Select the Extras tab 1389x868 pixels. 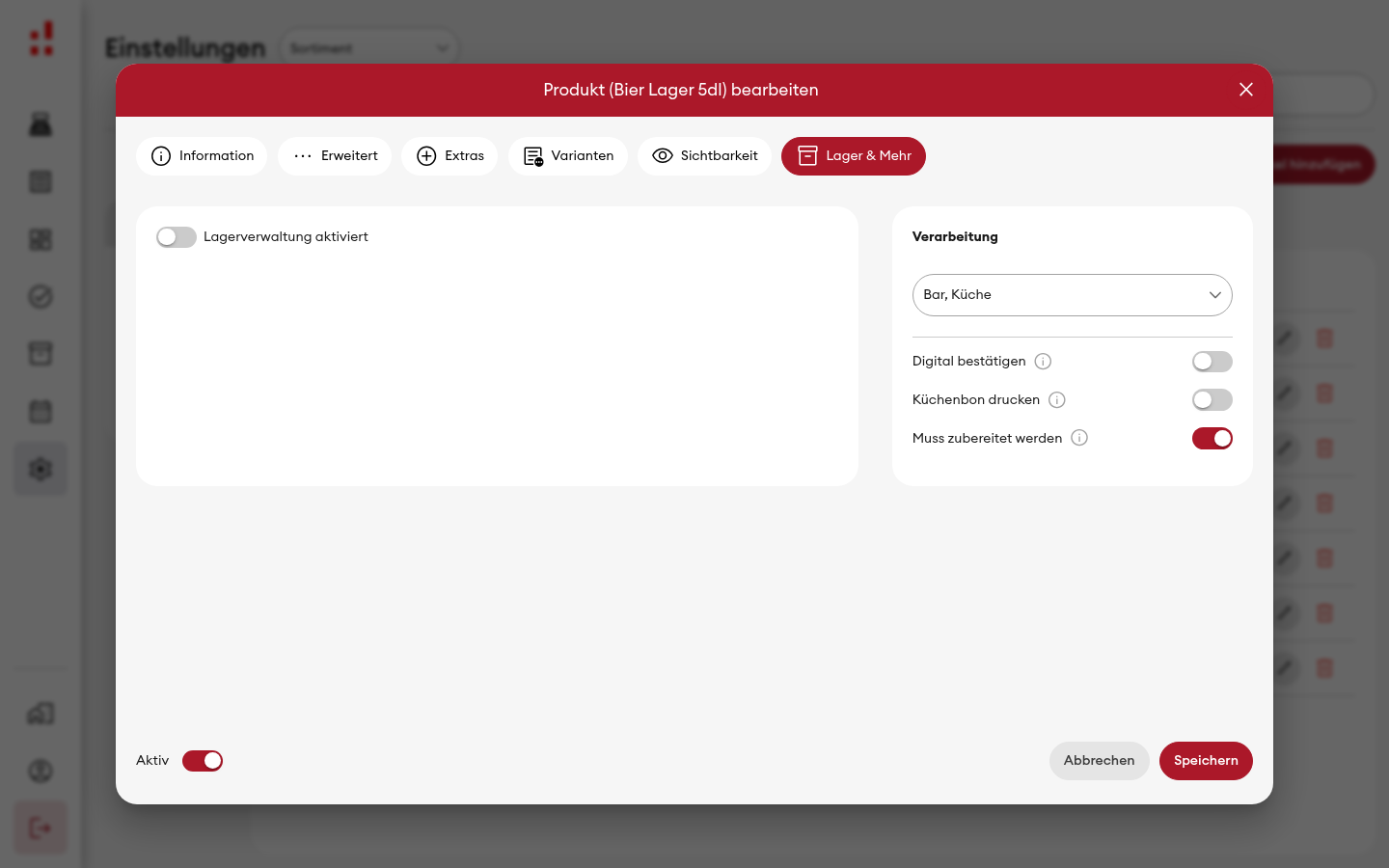(449, 156)
